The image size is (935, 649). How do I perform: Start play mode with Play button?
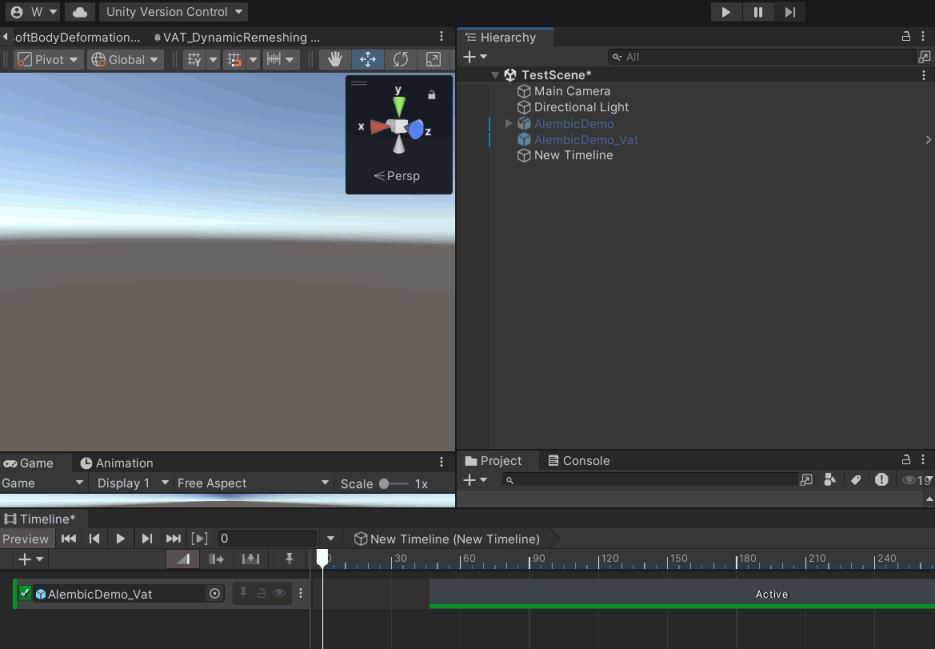click(x=726, y=12)
